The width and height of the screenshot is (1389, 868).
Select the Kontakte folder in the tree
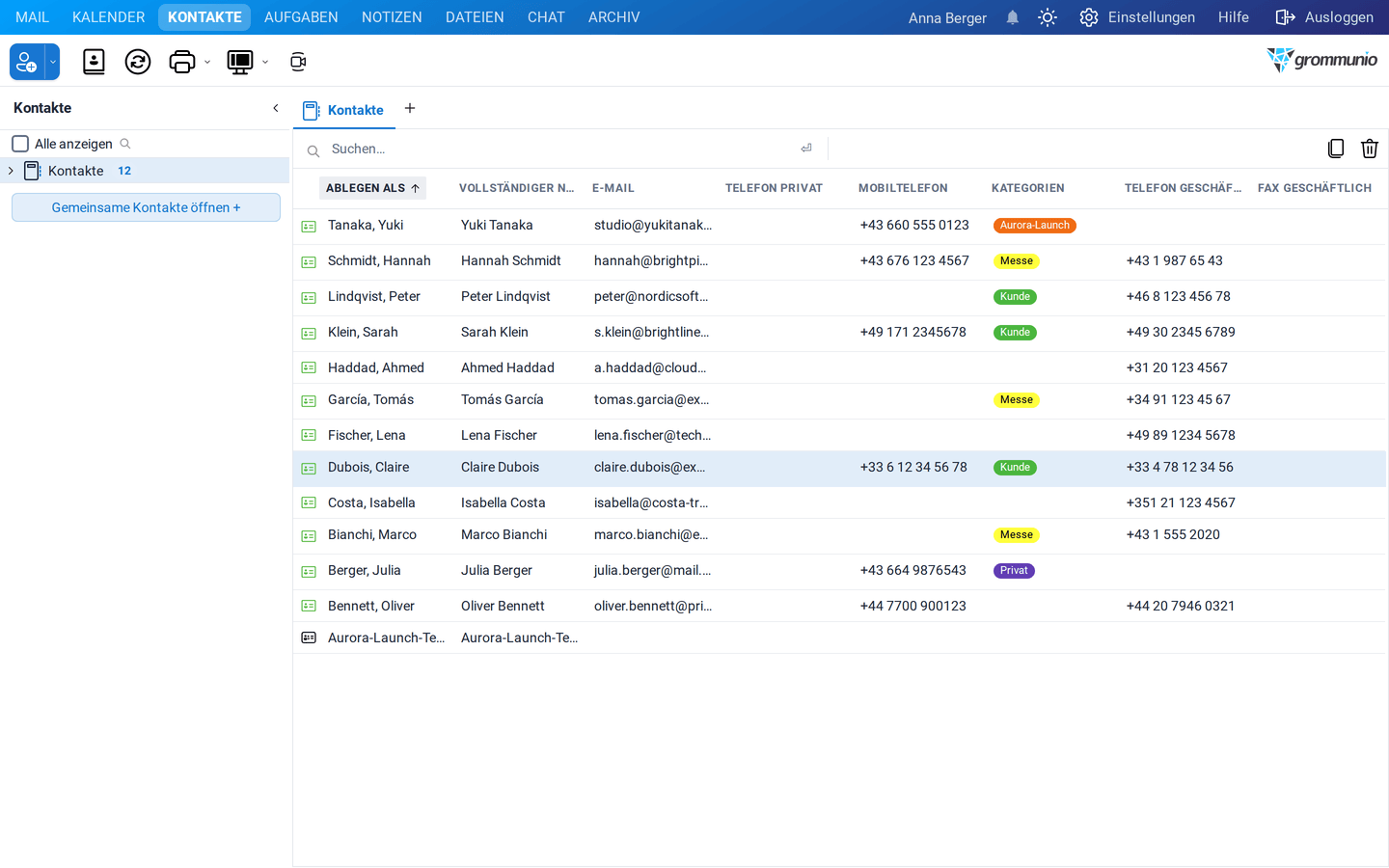[145, 171]
